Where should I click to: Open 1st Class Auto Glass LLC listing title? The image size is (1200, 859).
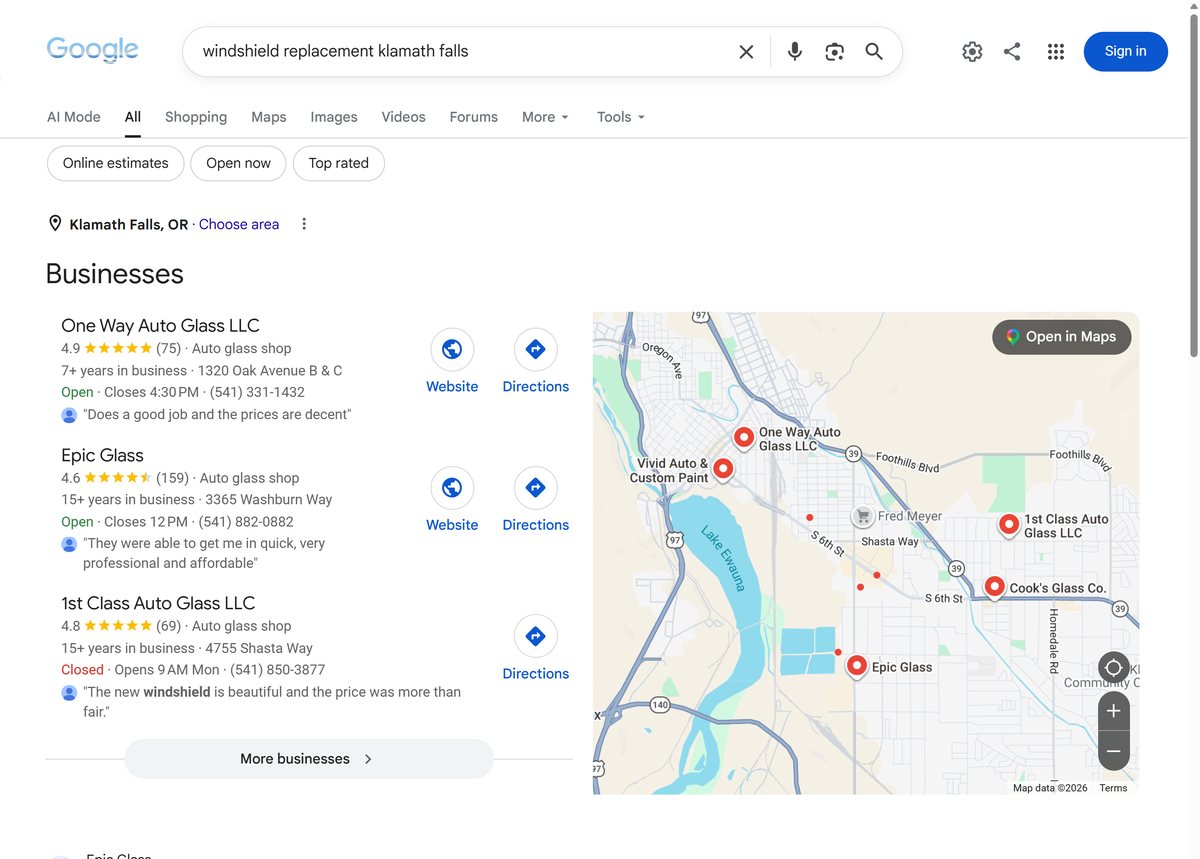(x=158, y=603)
